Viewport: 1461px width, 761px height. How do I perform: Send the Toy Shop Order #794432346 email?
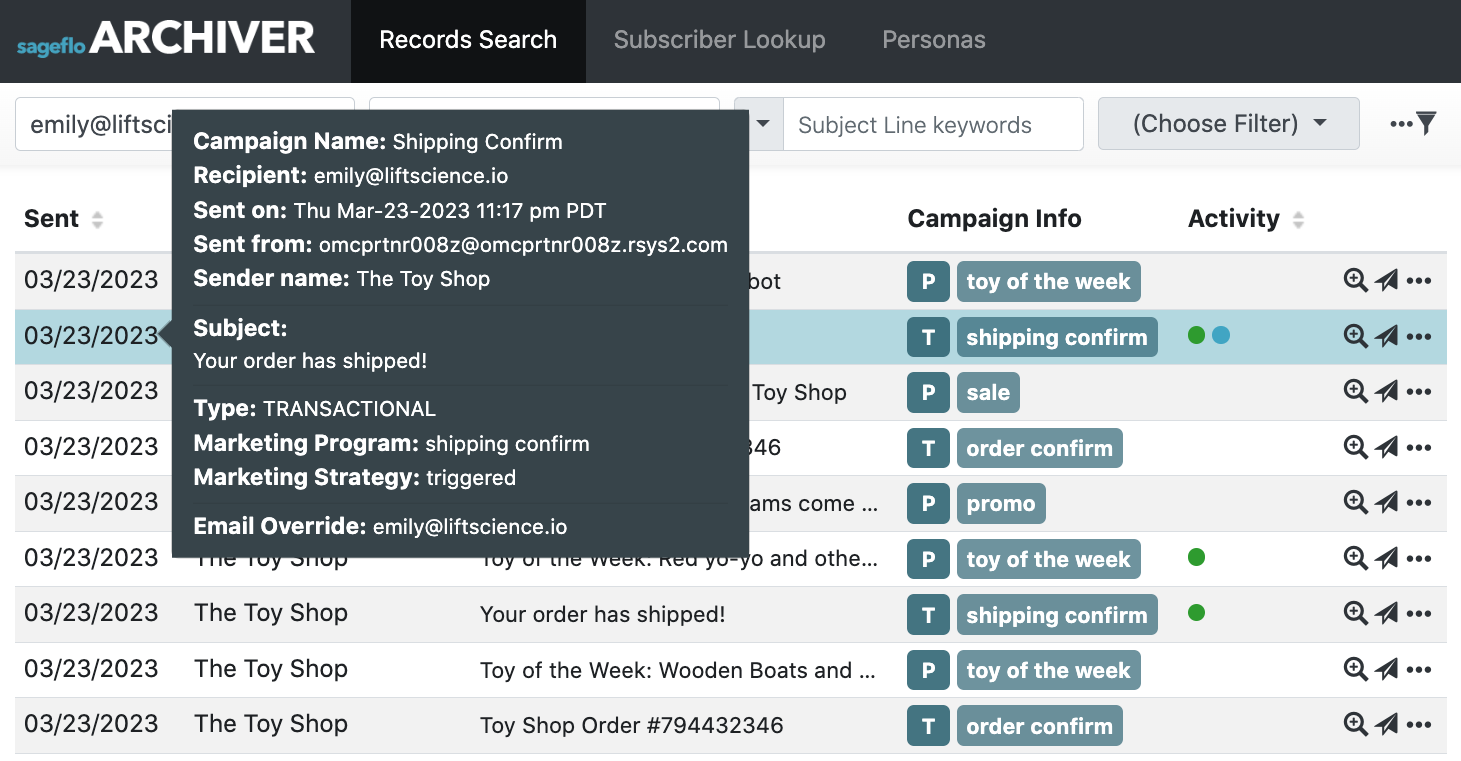[1386, 725]
